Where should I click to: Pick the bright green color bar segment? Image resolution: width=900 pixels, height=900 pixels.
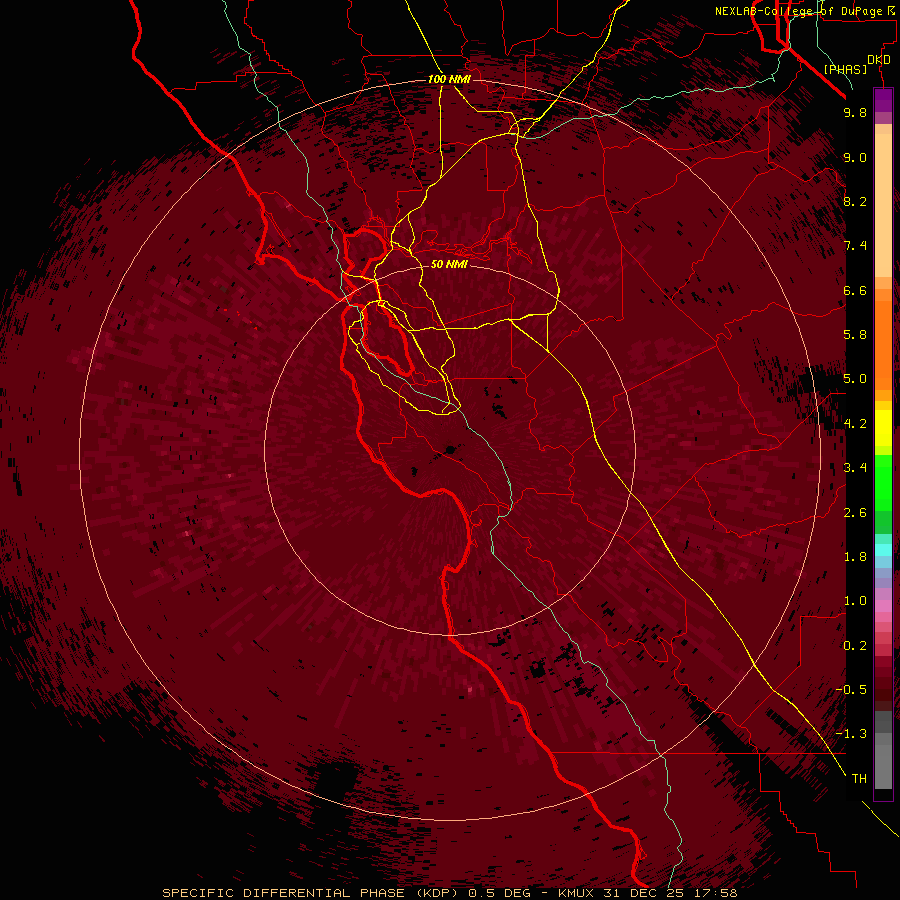(883, 483)
